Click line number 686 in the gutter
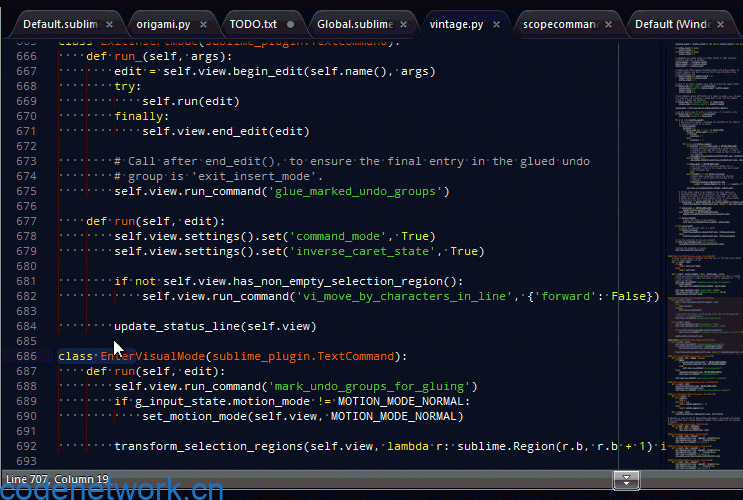This screenshot has height=500, width=743. pyautogui.click(x=27, y=356)
